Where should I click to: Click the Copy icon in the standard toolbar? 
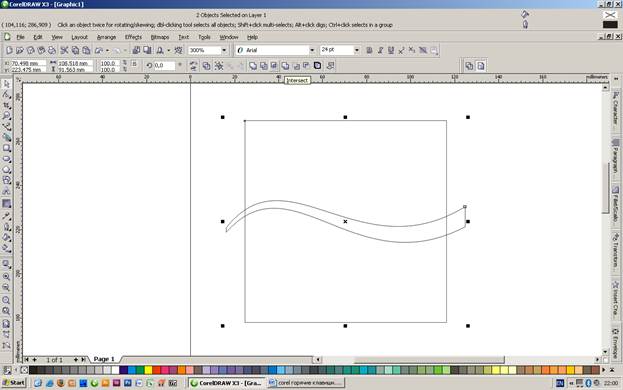(75, 50)
